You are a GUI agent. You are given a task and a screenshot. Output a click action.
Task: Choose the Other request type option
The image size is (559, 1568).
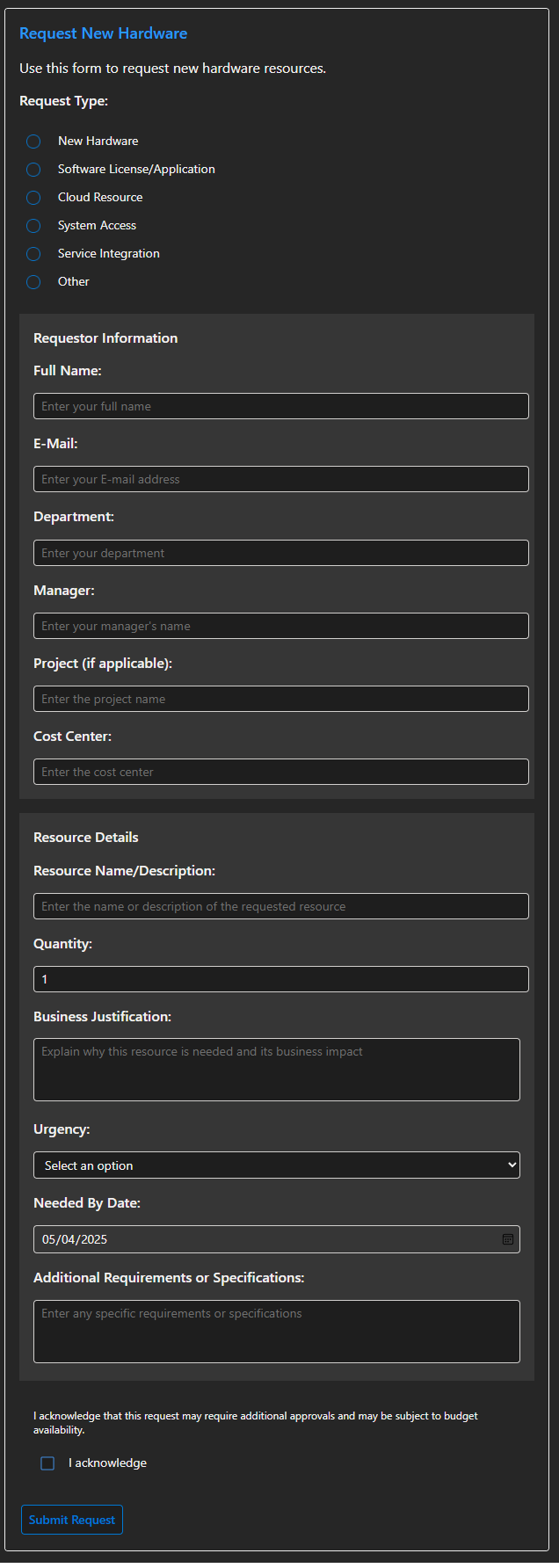(x=33, y=282)
